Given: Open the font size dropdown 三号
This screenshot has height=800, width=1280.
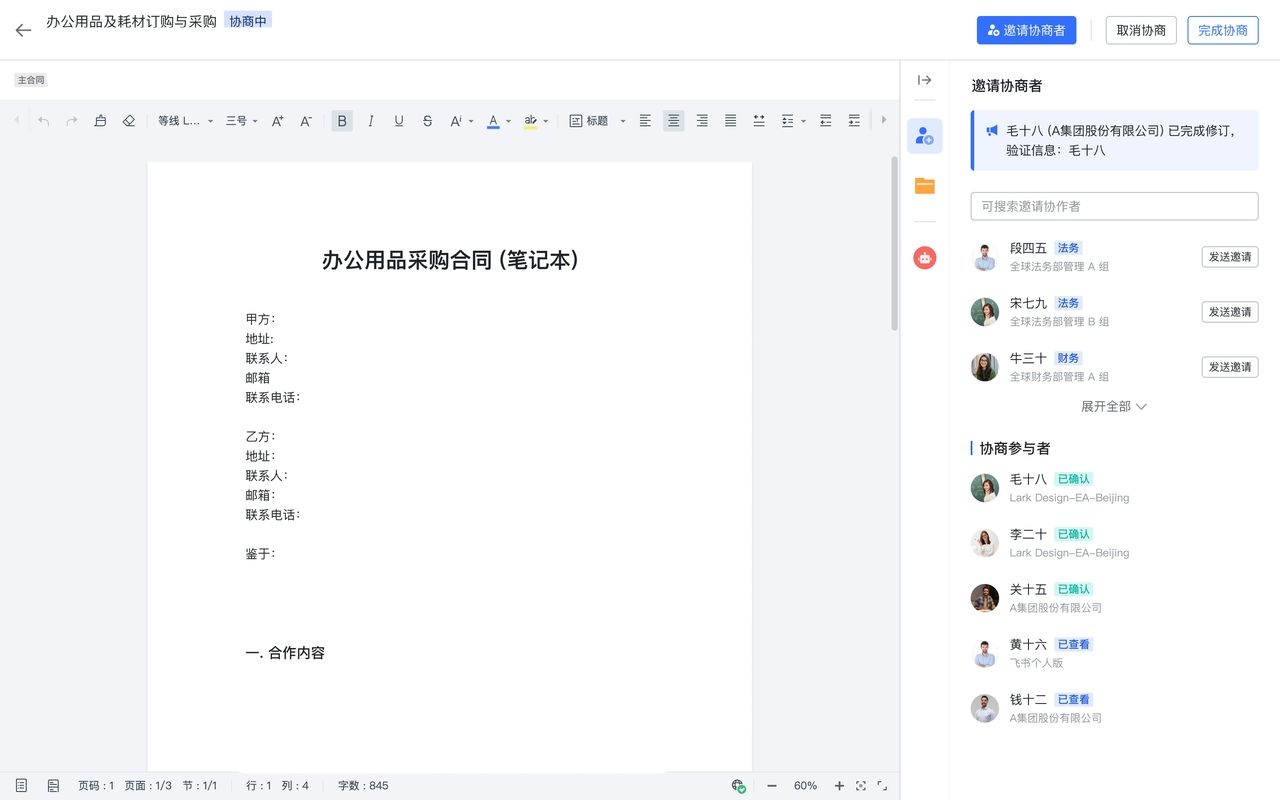Looking at the screenshot, I should coord(241,121).
